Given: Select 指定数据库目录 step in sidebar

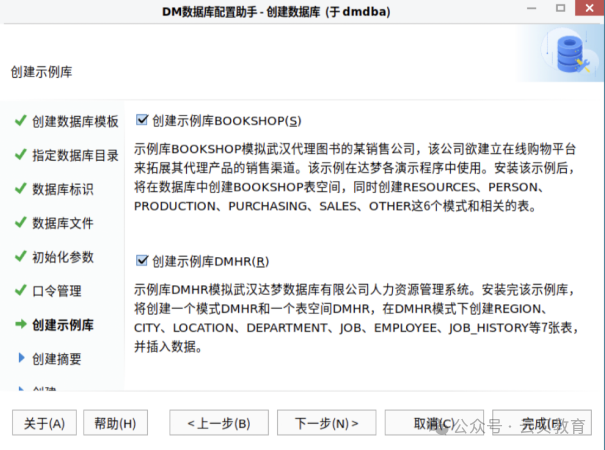Looking at the screenshot, I should (75, 155).
